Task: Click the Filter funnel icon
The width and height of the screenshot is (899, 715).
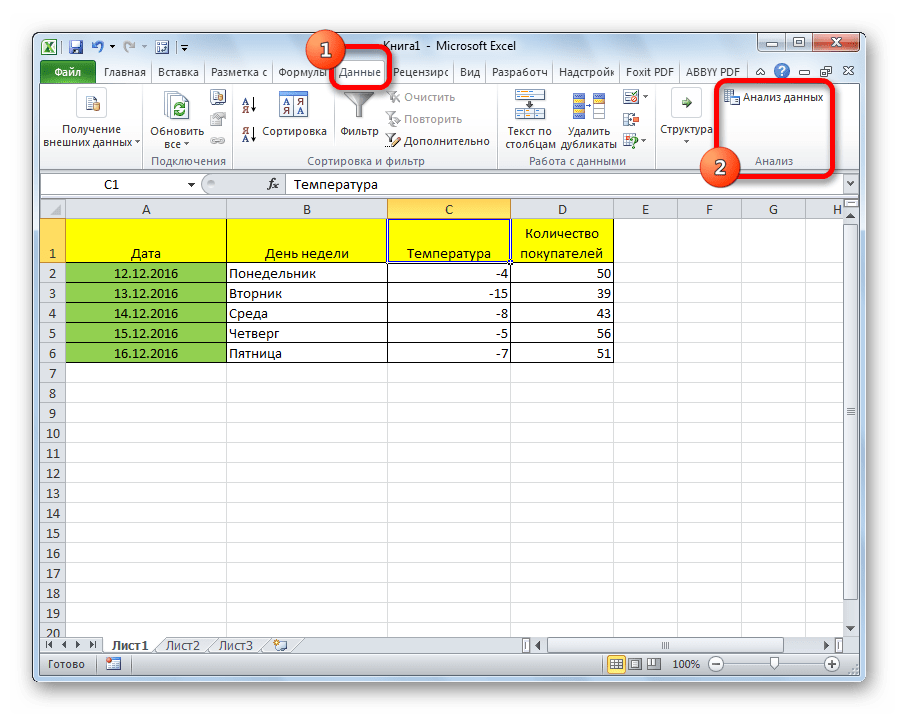Action: click(359, 107)
